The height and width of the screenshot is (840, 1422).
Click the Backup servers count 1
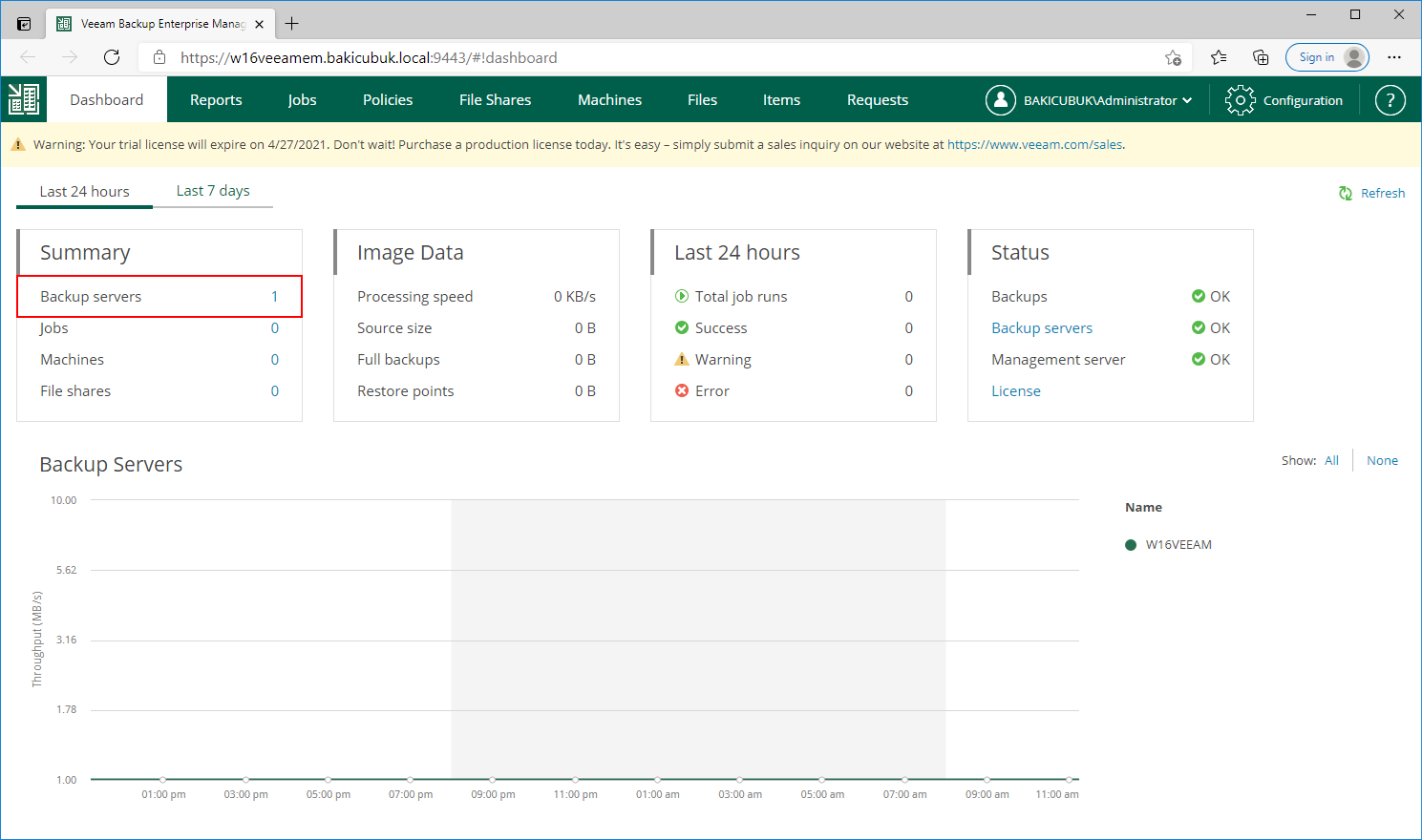[x=275, y=296]
